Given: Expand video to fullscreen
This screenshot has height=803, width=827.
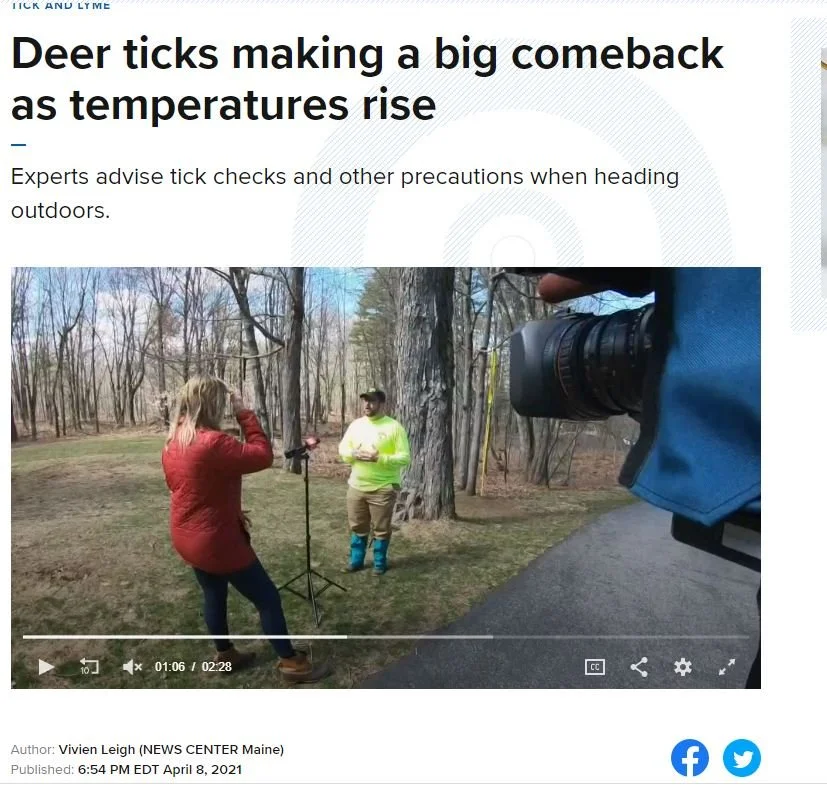Looking at the screenshot, I should point(727,667).
